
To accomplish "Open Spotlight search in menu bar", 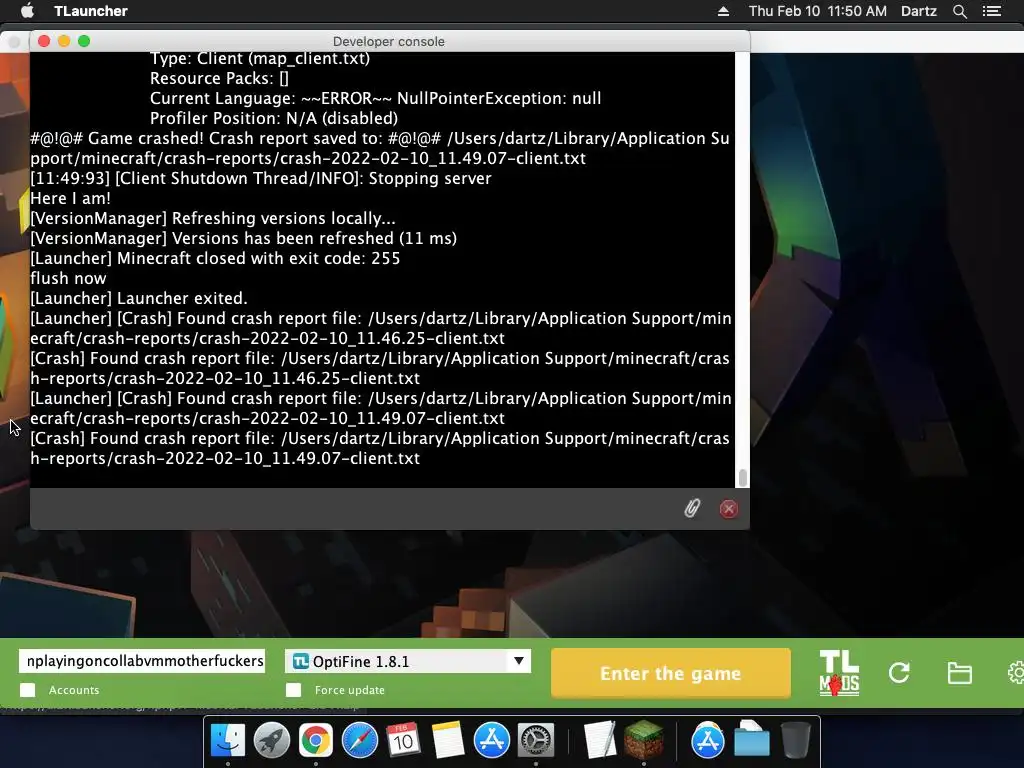I will [x=959, y=11].
